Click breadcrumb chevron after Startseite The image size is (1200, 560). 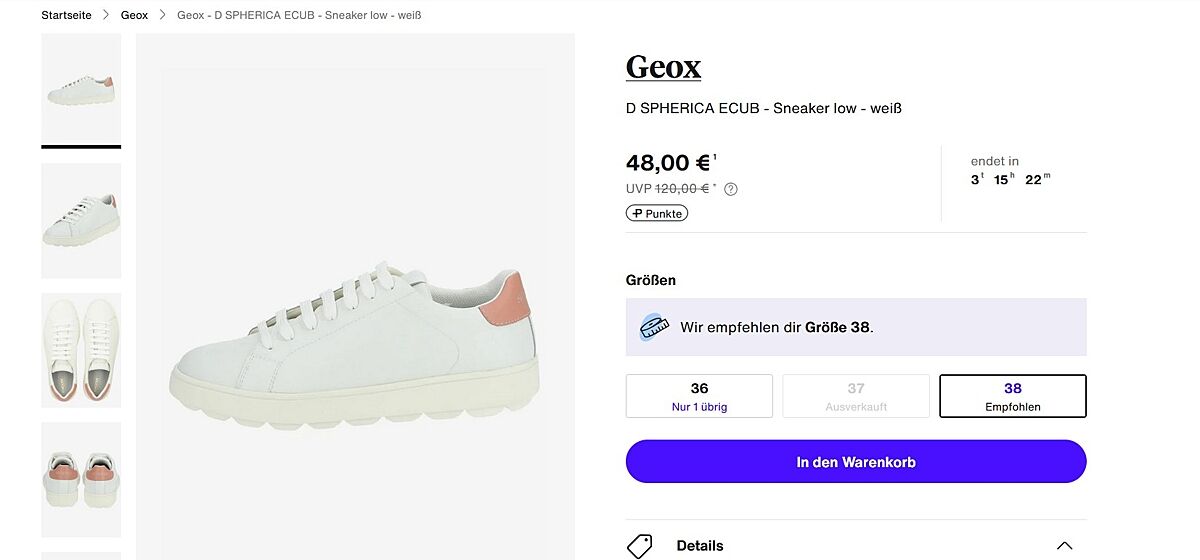pyautogui.click(x=106, y=15)
